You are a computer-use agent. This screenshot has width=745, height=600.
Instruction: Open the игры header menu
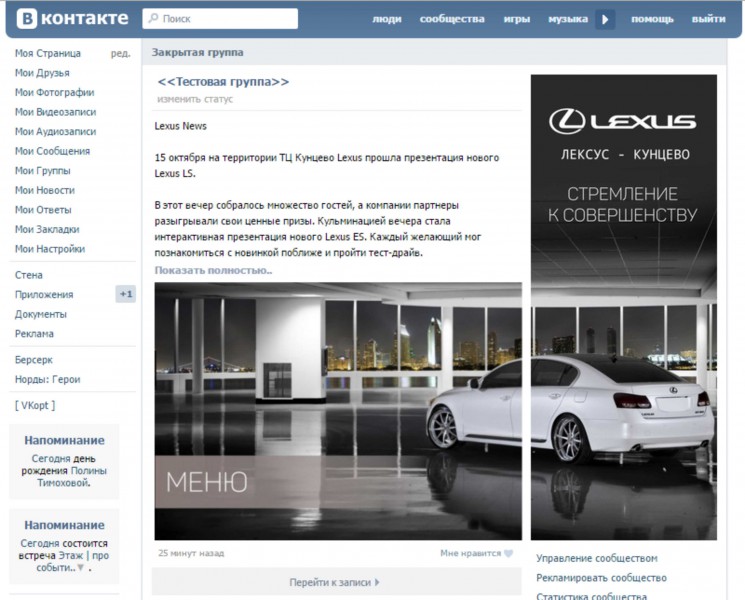(x=516, y=19)
